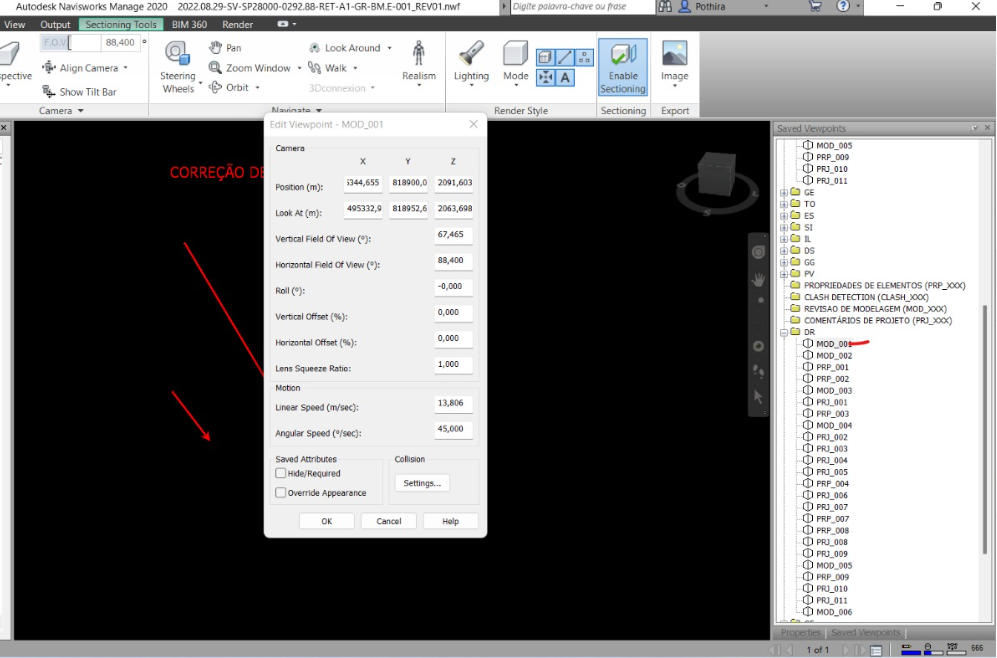Enable Override Appearance checkbox
This screenshot has width=997, height=658.
point(281,492)
